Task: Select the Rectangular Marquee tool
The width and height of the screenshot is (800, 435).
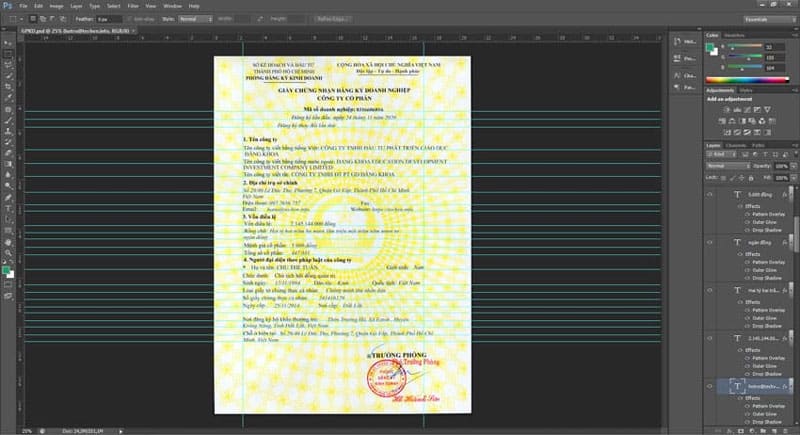Action: click(8, 51)
